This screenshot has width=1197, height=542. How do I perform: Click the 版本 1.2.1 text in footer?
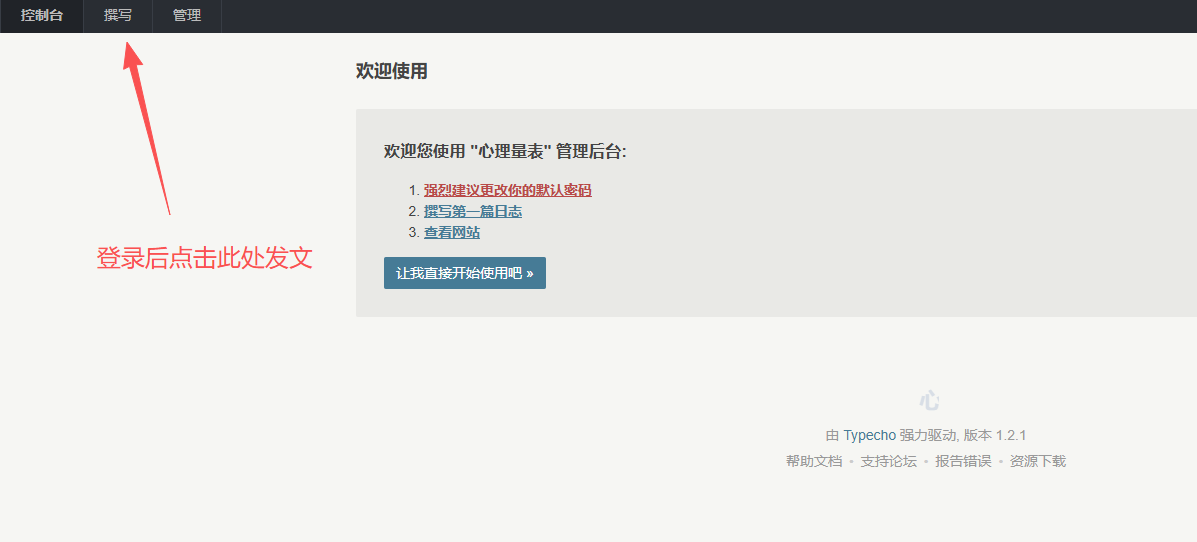pyautogui.click(x=995, y=435)
